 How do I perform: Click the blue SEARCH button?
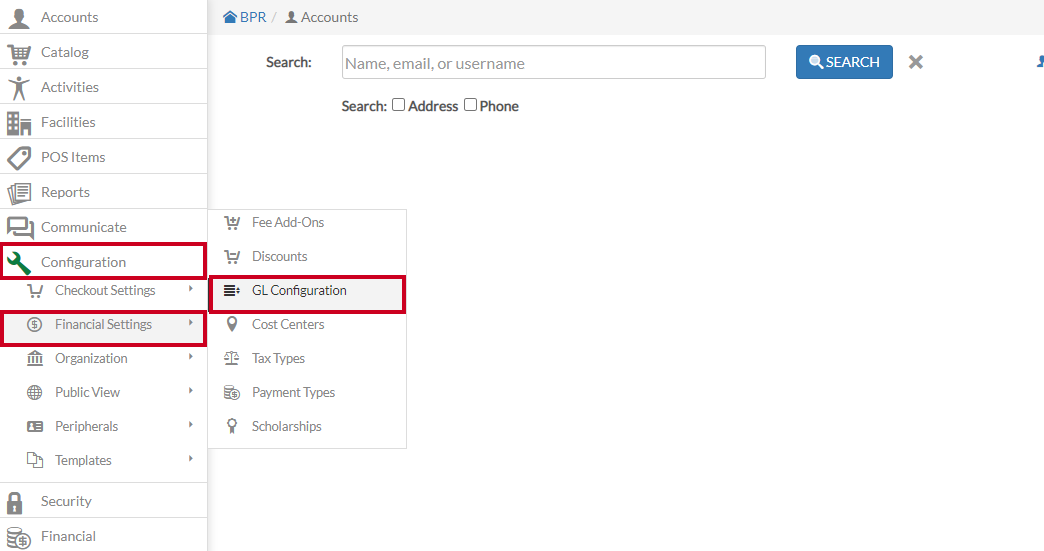(844, 62)
